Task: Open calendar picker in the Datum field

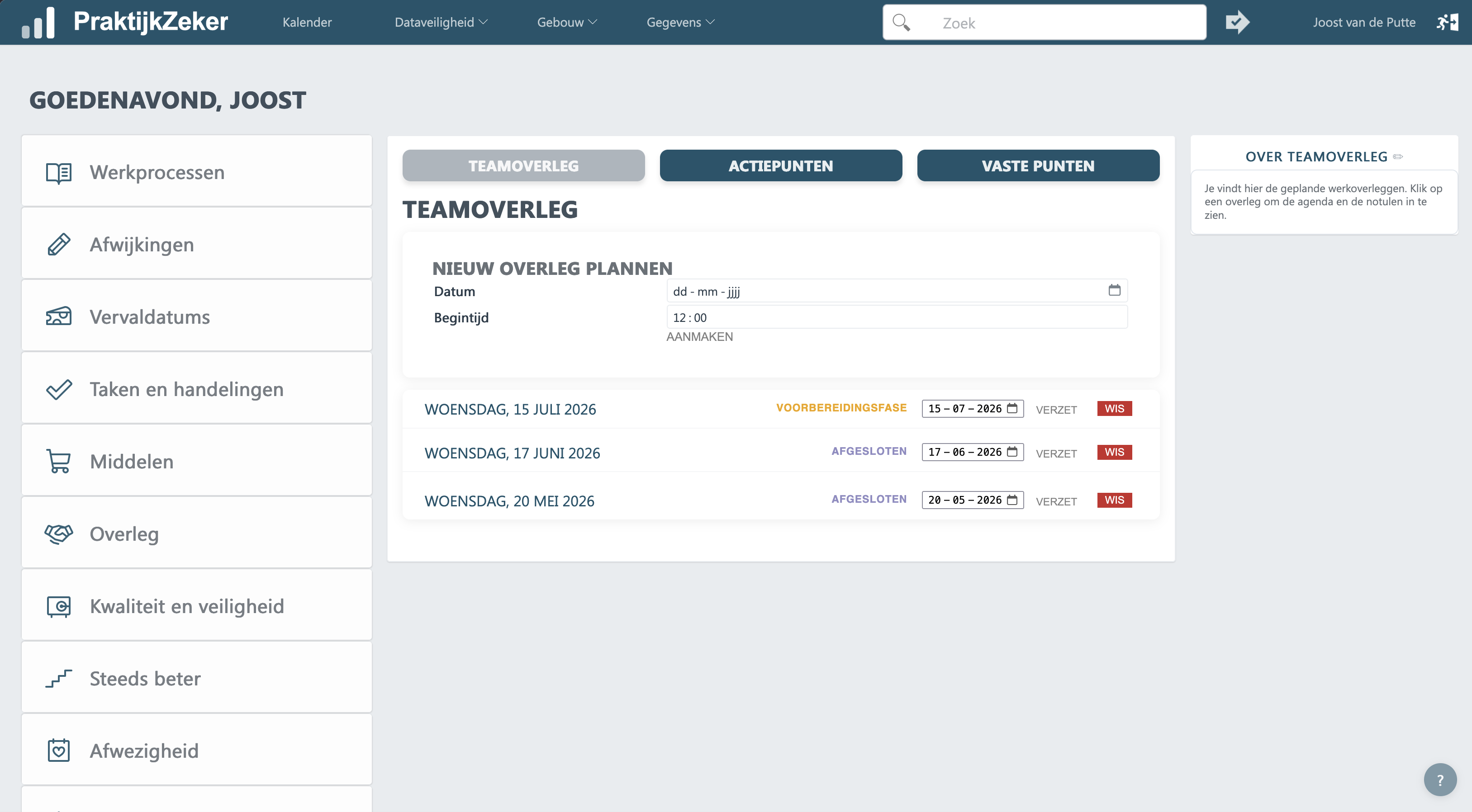Action: pyautogui.click(x=1114, y=290)
